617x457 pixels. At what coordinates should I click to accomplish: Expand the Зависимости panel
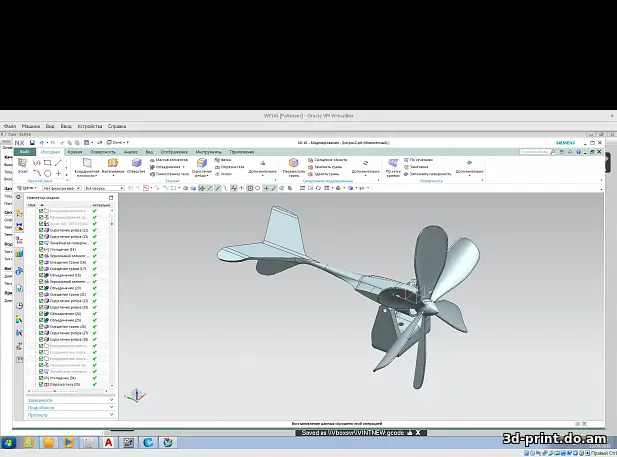(70, 400)
